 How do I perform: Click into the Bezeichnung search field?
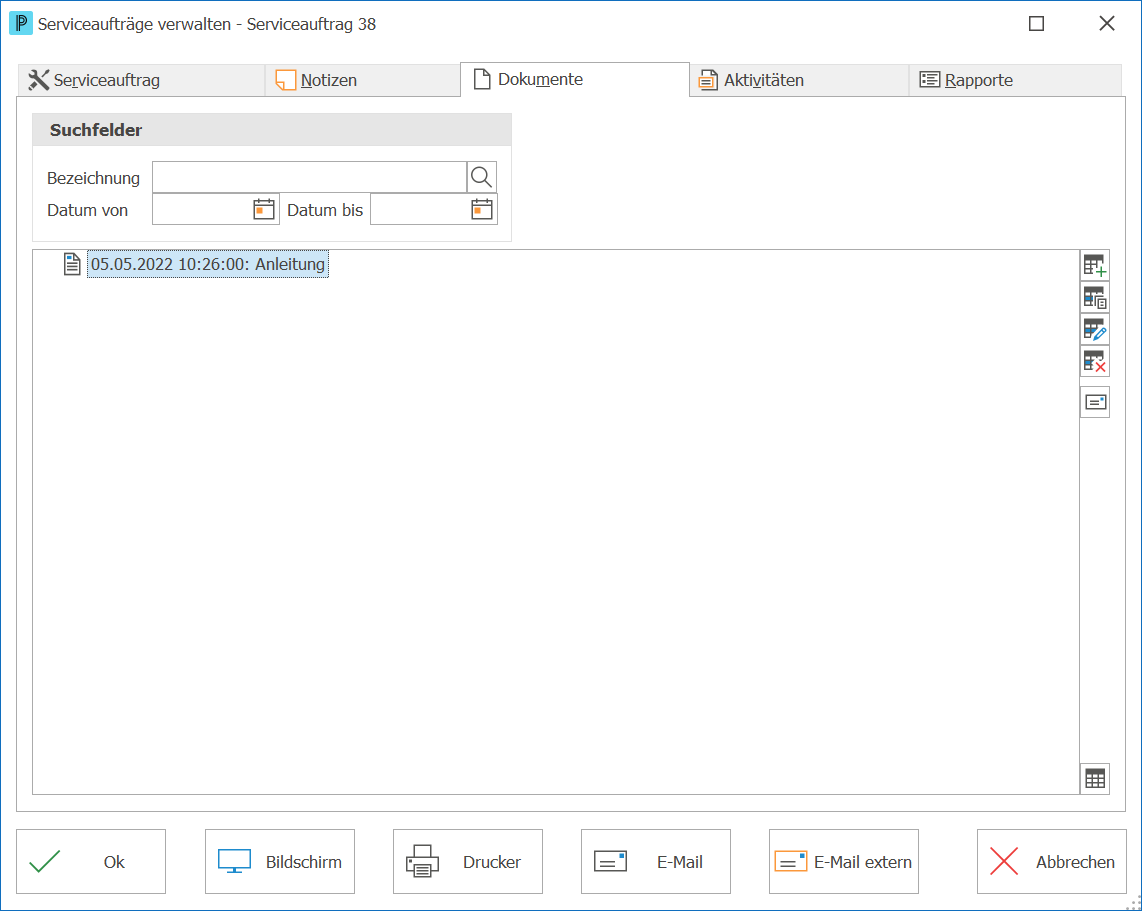(310, 177)
